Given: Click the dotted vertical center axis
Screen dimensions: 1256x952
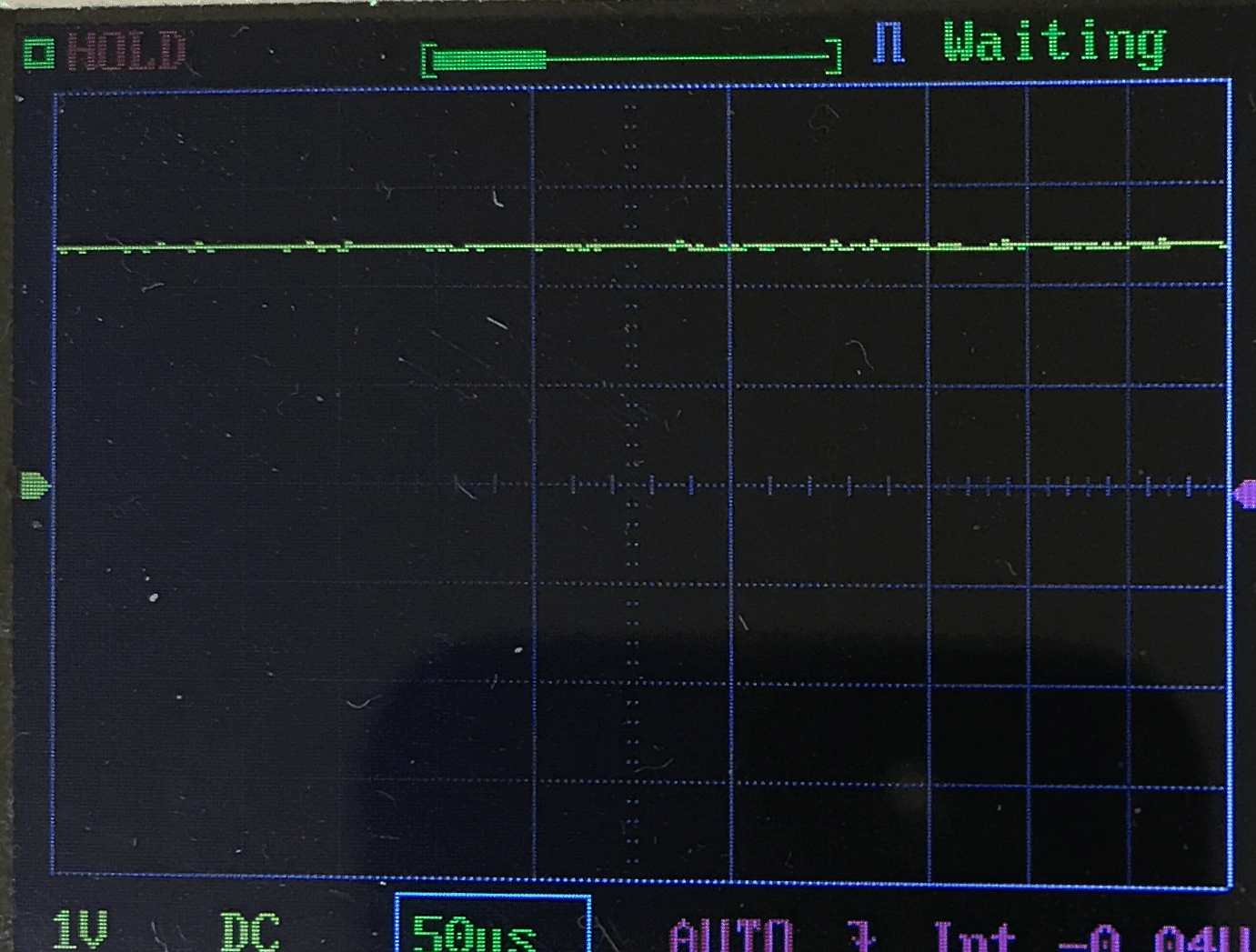Looking at the screenshot, I should (631, 591).
